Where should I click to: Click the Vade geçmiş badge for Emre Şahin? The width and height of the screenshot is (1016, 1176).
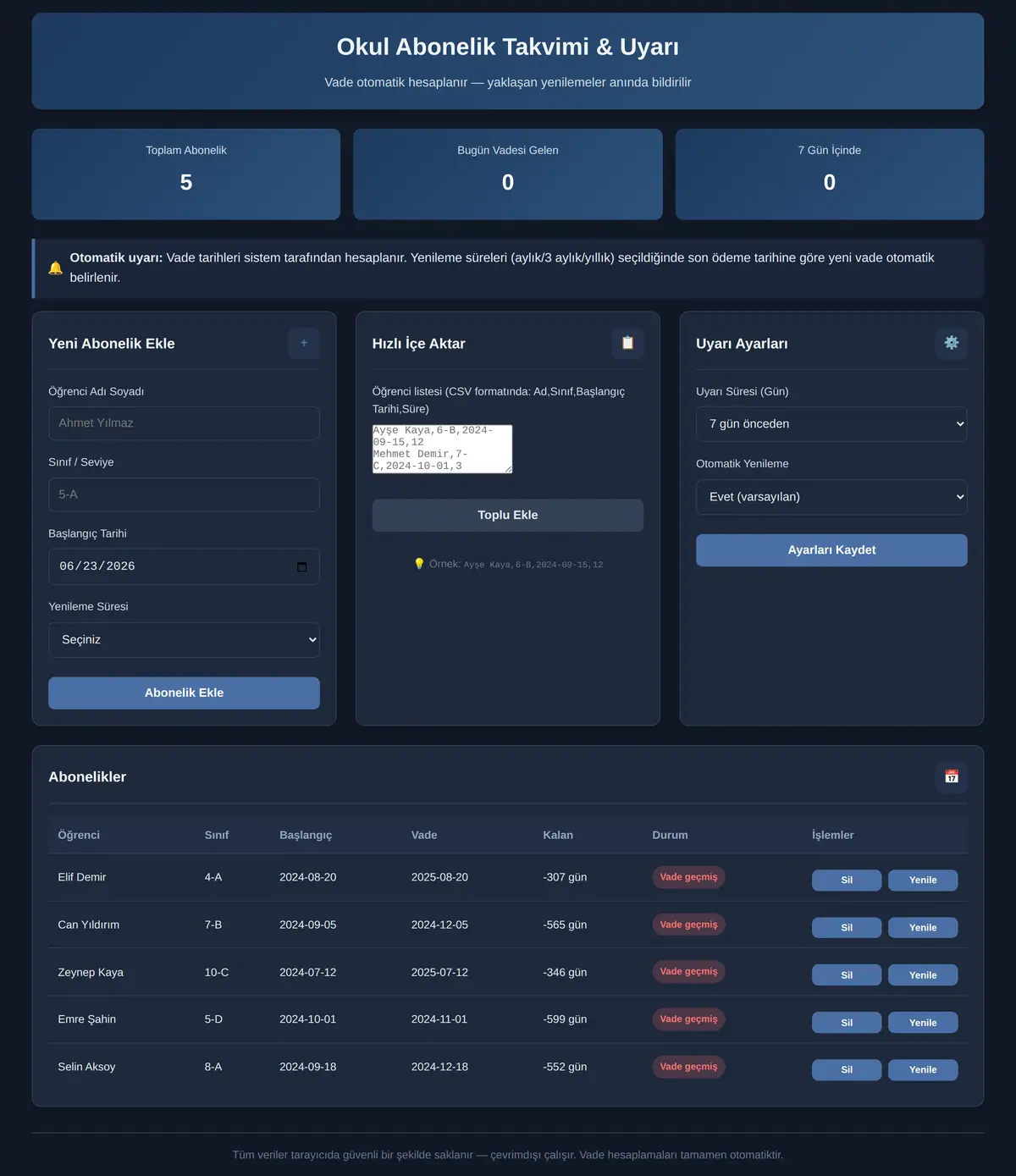688,1019
